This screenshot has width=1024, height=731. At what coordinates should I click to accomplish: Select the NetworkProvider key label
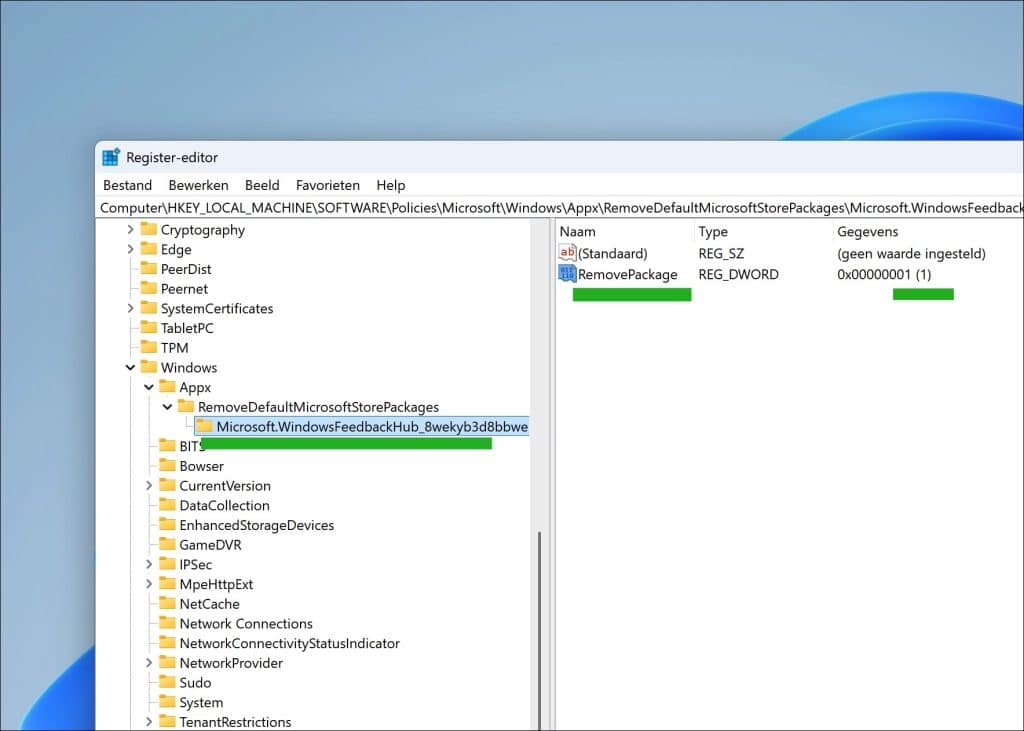pyautogui.click(x=231, y=662)
